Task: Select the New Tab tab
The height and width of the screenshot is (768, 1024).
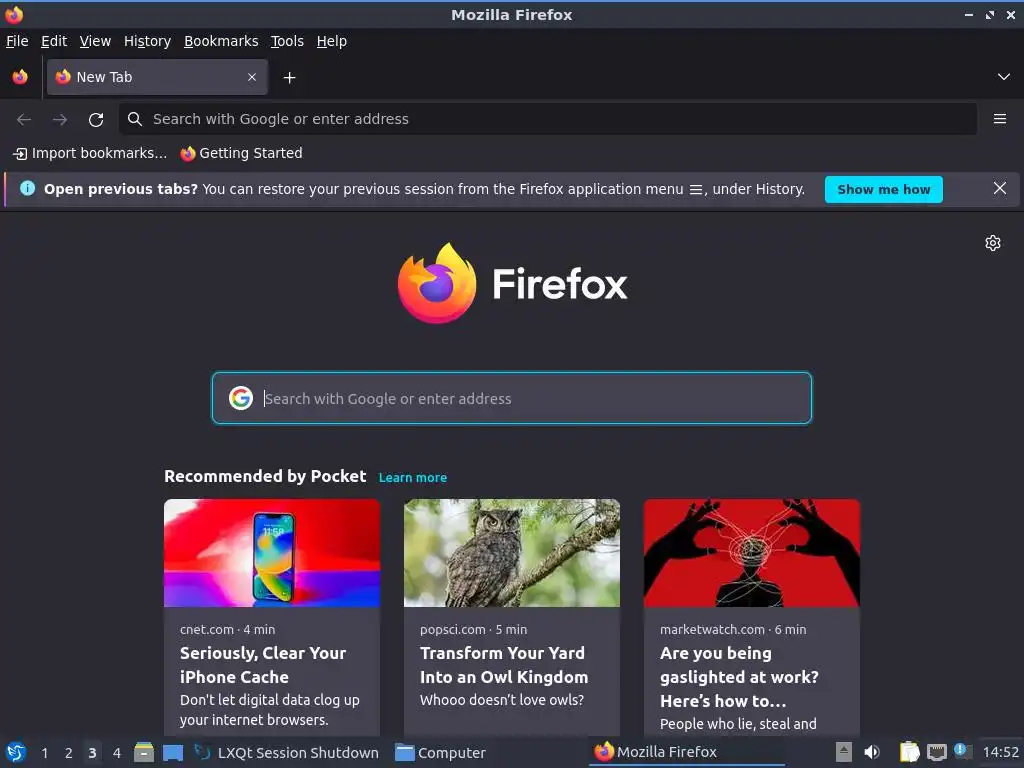Action: click(x=157, y=77)
